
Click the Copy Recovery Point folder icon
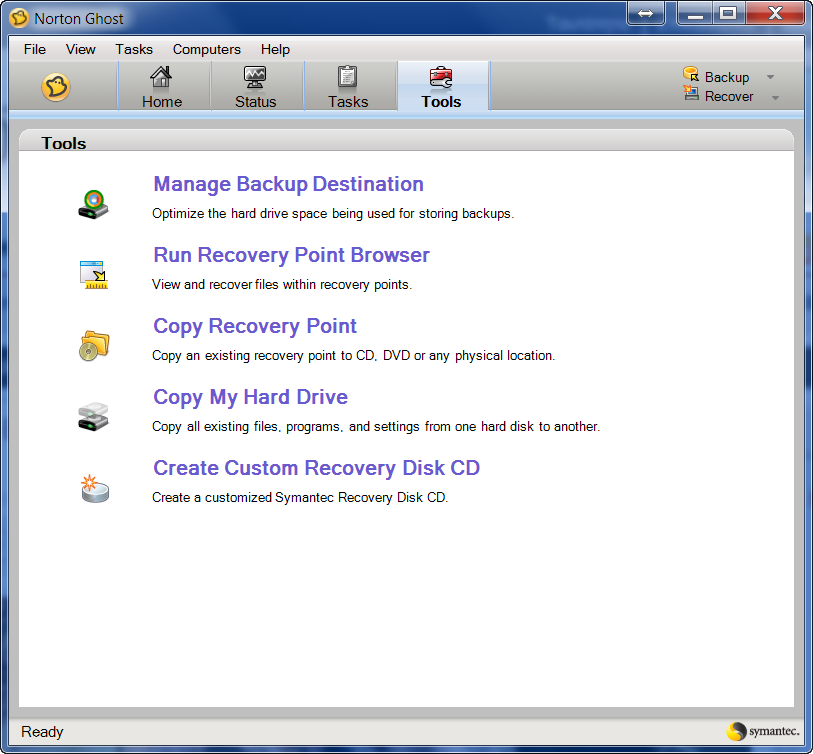tap(93, 345)
